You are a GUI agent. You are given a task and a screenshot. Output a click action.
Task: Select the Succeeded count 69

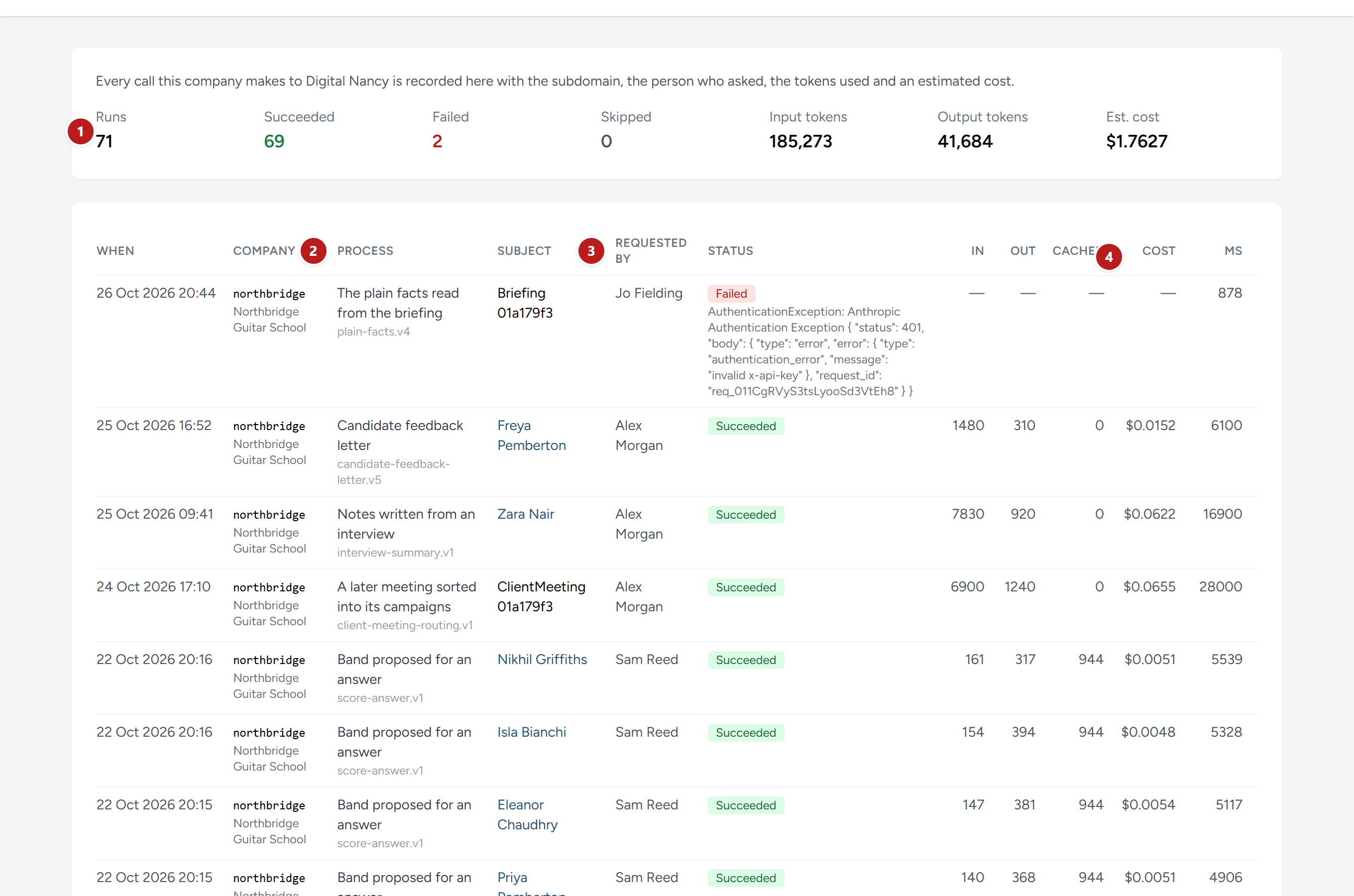(274, 141)
